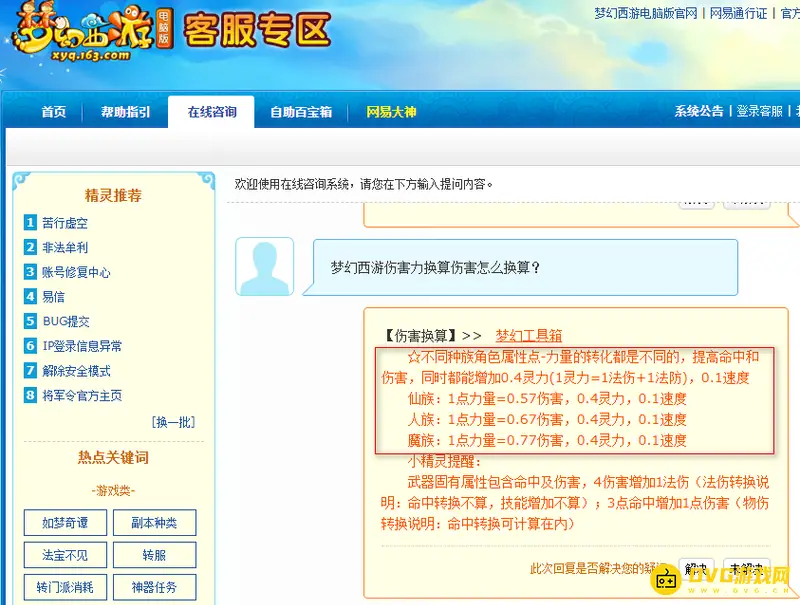Open the 将军令官方主页 item
Screen dimensions: 800x605
(x=82, y=395)
